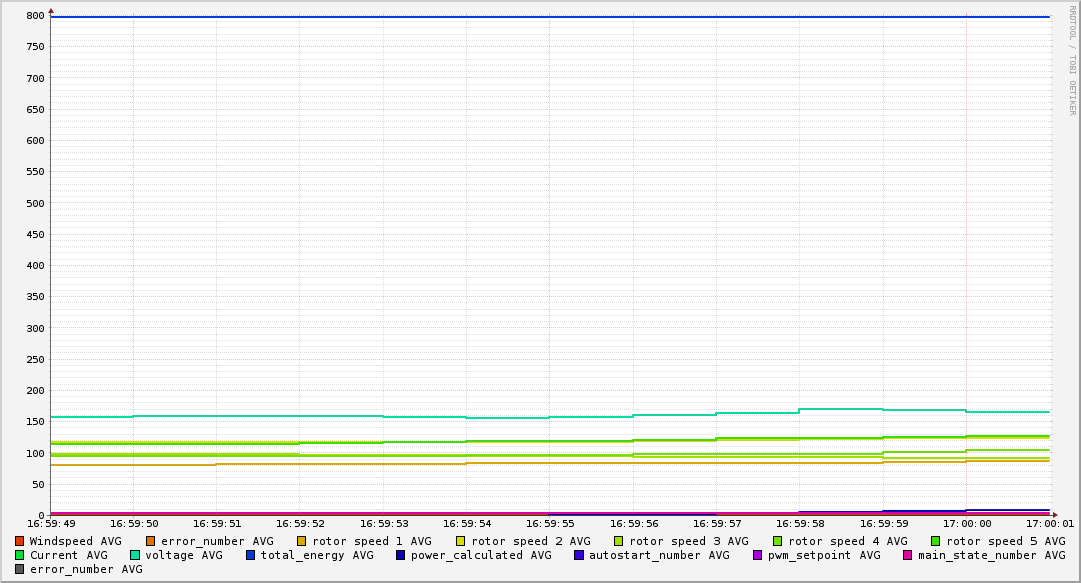Click the power_calculated AVG legend label

pos(481,555)
